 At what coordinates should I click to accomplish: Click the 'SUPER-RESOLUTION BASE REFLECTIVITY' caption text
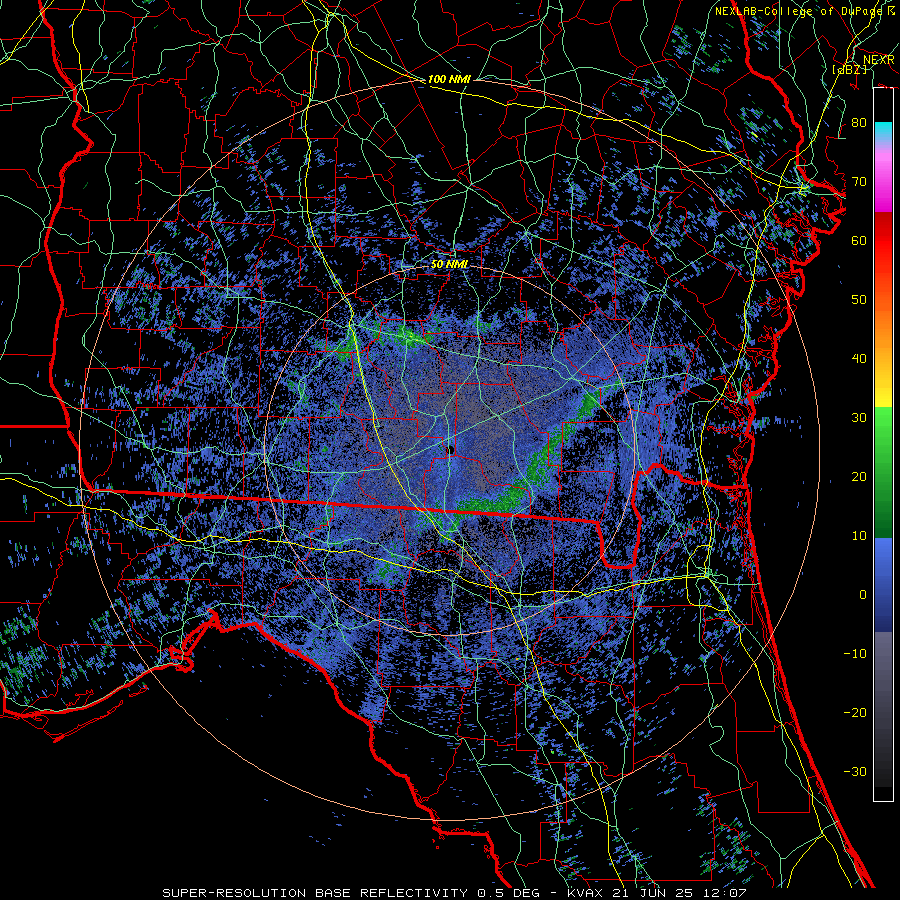(315, 893)
